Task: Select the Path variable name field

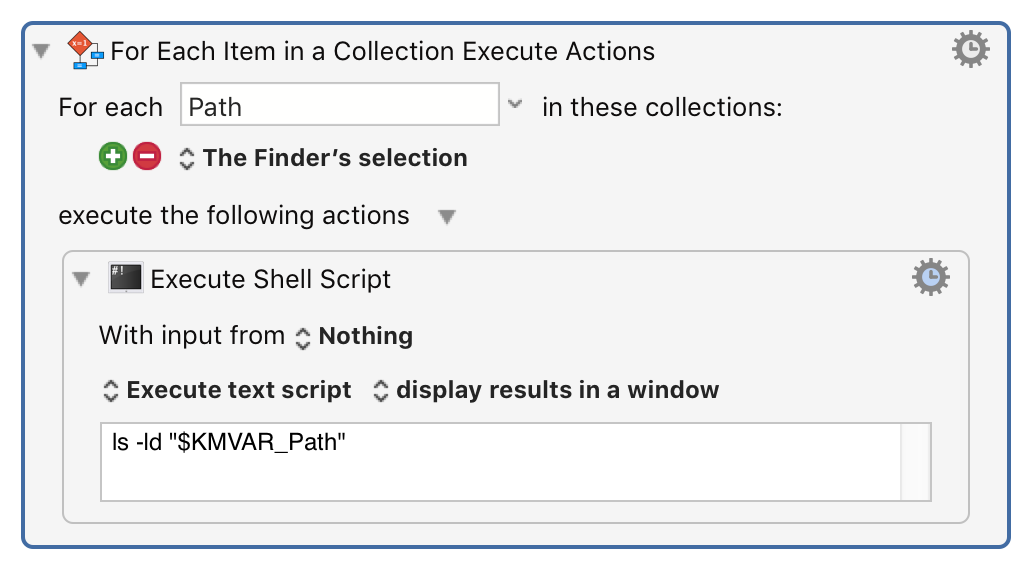Action: 340,104
